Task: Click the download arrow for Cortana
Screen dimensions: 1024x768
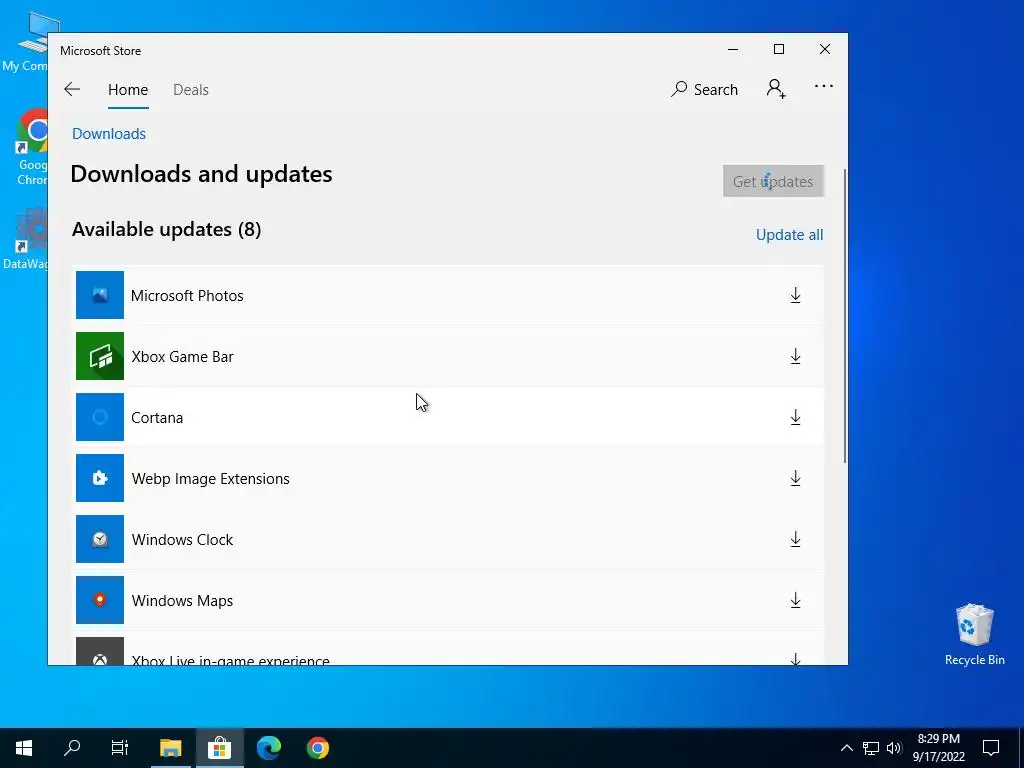Action: coord(795,417)
